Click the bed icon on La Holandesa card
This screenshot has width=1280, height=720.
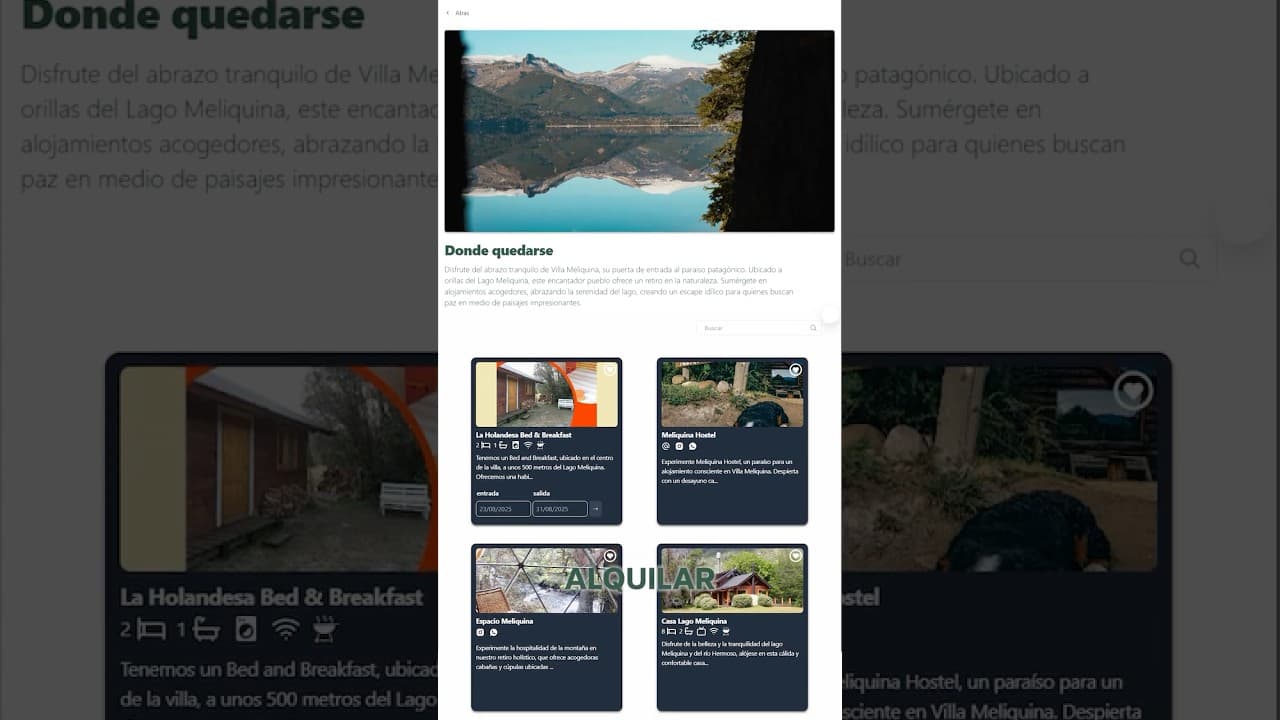tap(486, 445)
